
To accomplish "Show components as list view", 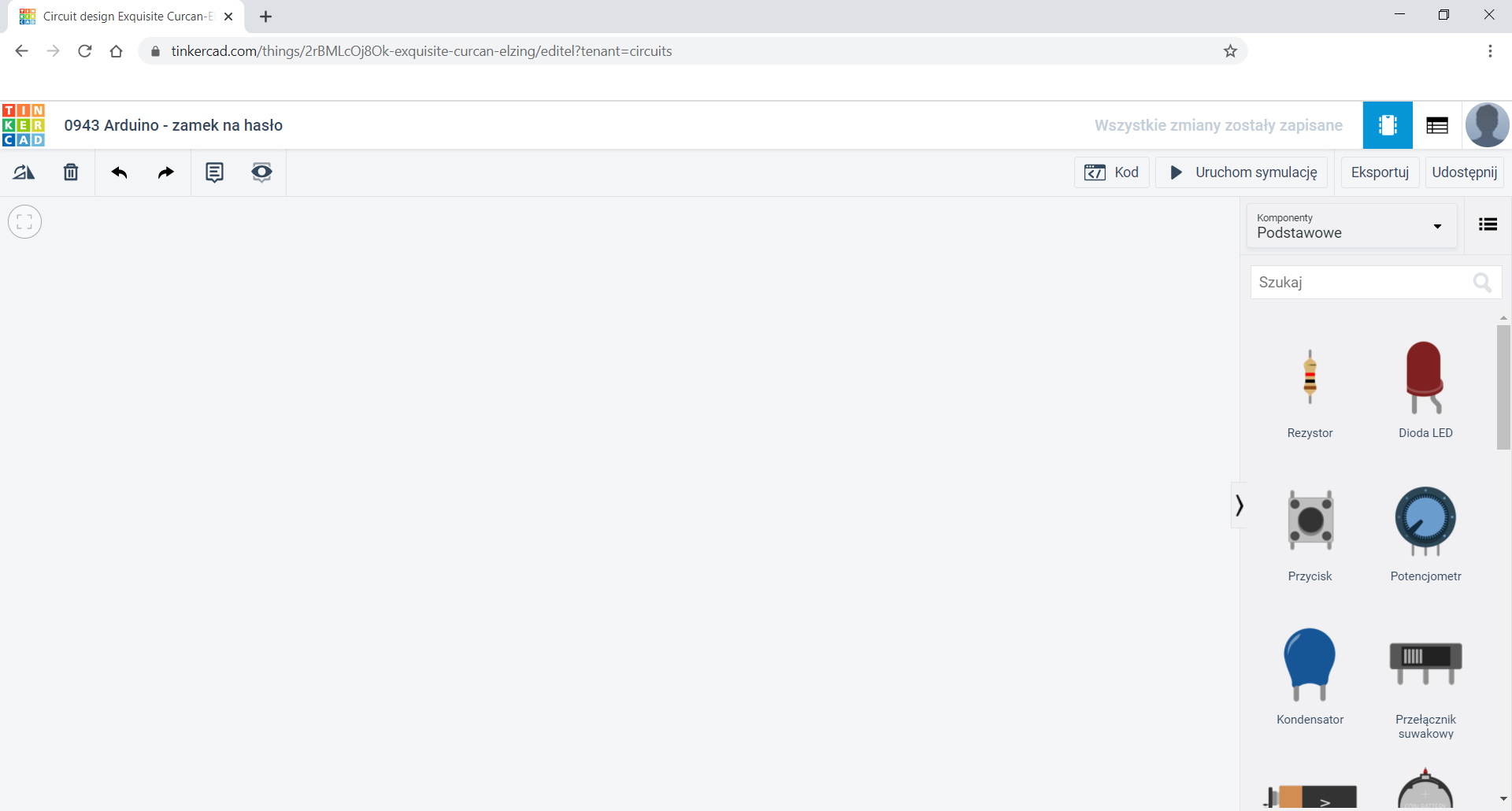I will (1488, 225).
